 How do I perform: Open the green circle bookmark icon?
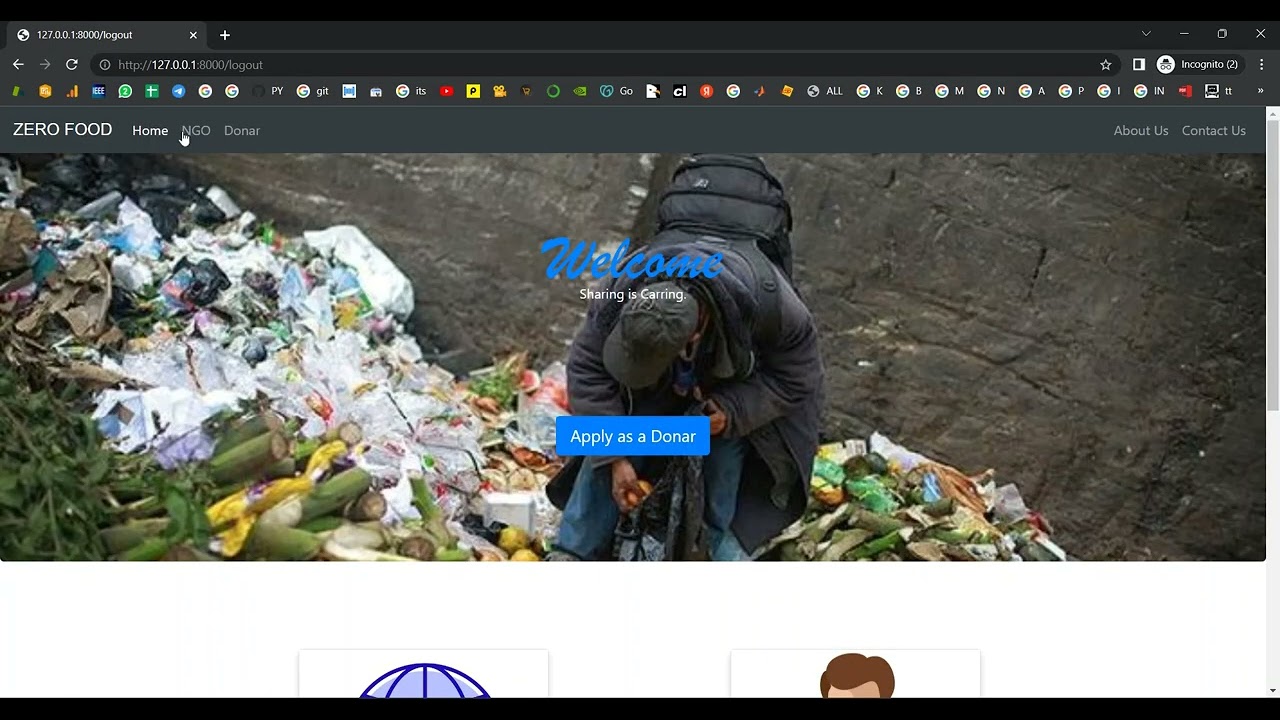point(553,91)
